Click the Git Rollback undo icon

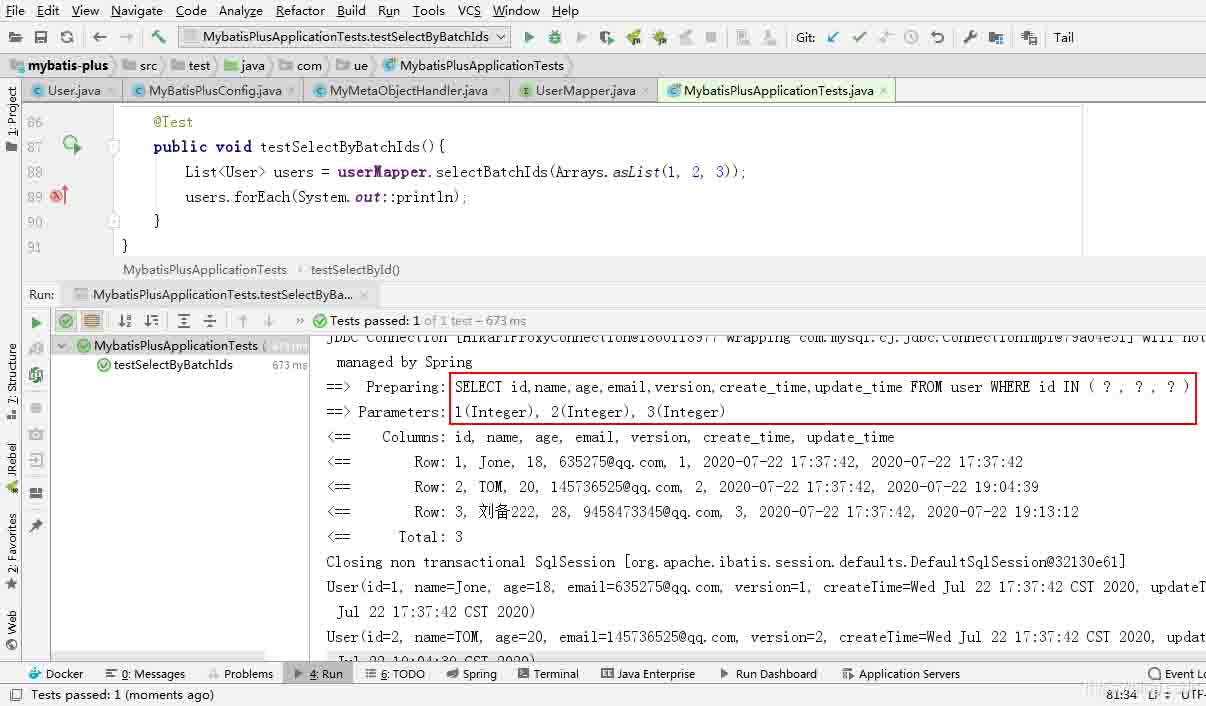937,37
